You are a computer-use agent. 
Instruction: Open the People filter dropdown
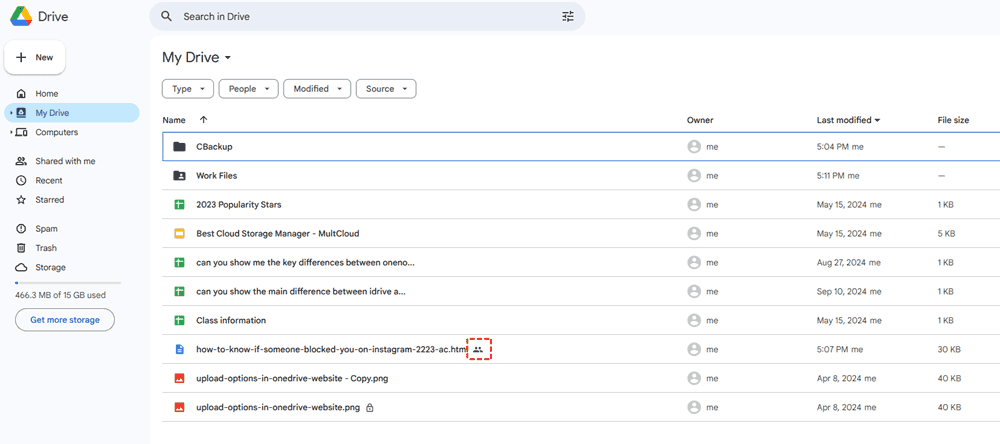(x=248, y=89)
